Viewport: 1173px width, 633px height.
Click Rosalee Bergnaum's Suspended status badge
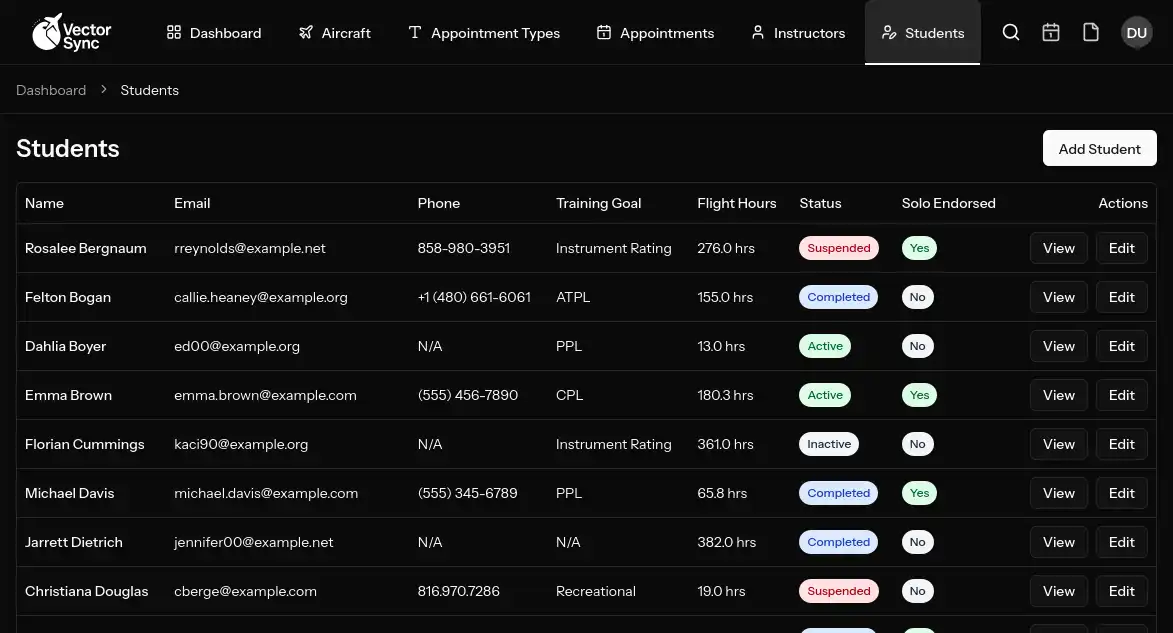click(x=838, y=247)
